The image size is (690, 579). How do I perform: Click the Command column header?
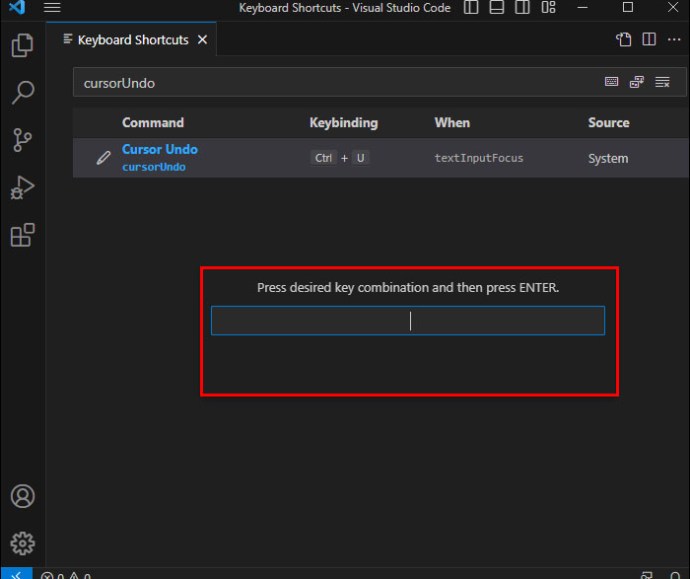(x=153, y=123)
